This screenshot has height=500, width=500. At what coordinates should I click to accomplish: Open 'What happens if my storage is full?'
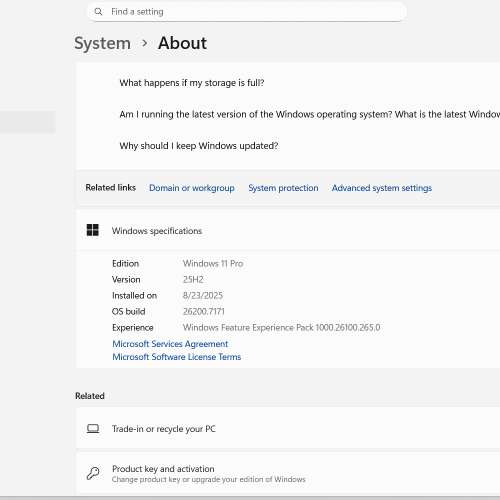coord(192,83)
